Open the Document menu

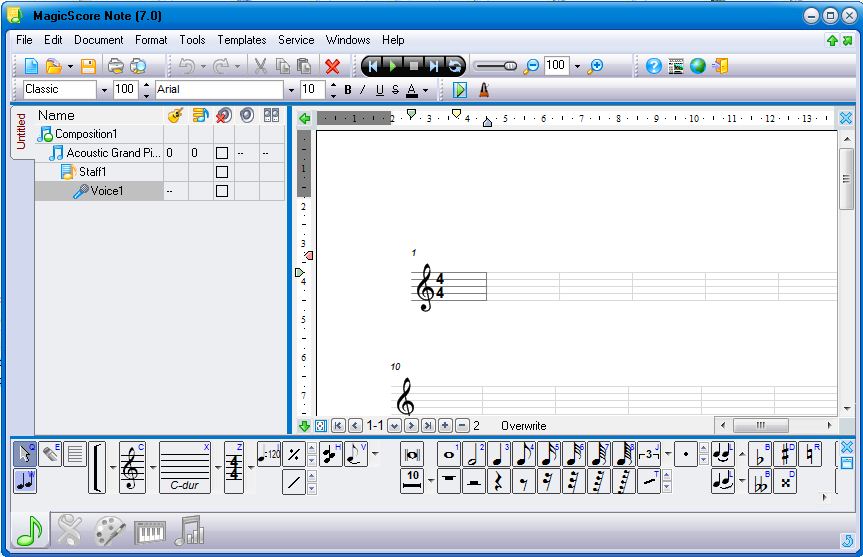(99, 40)
